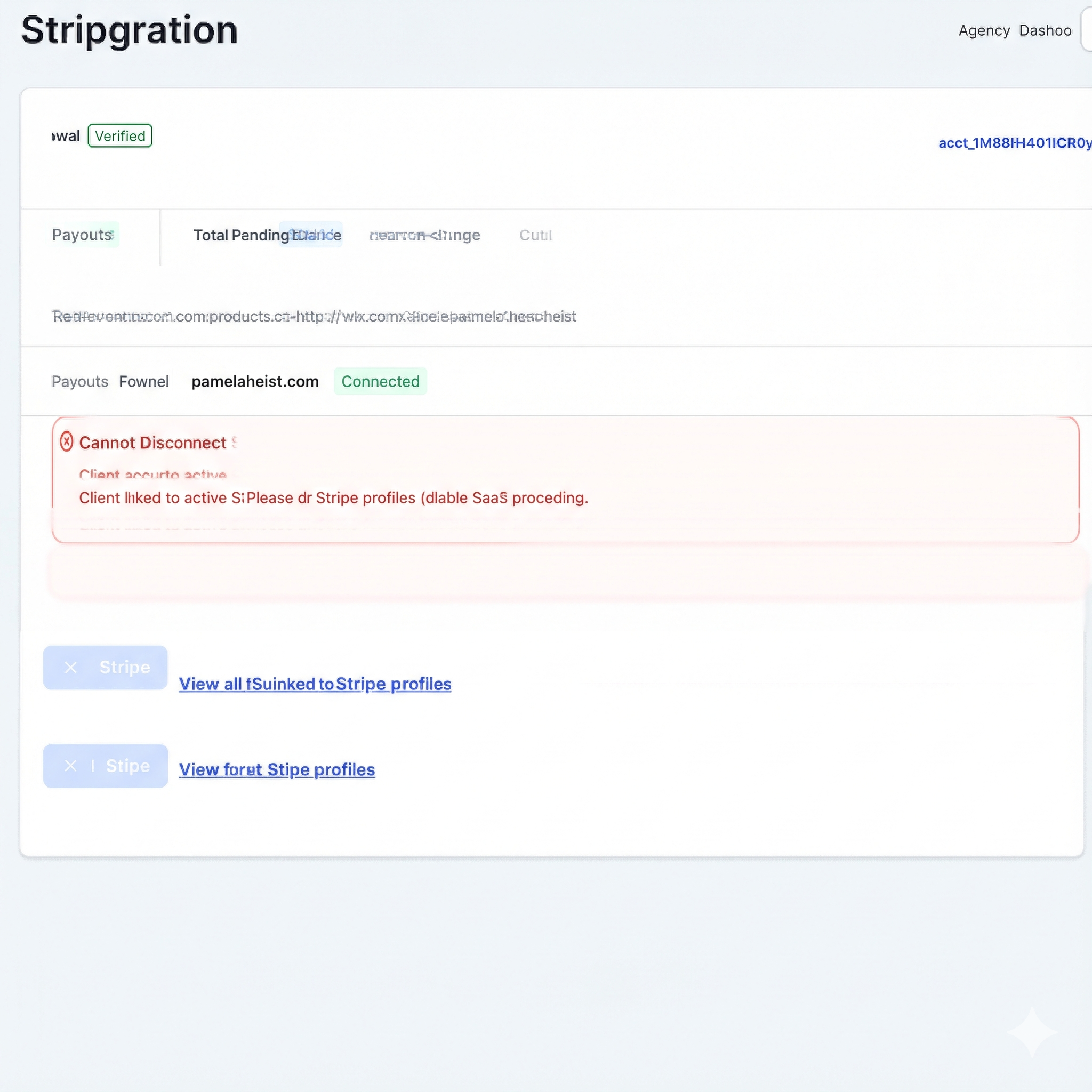This screenshot has width=1092, height=1092.
Task: Click the X icon in the Stipe button
Action: pyautogui.click(x=71, y=766)
